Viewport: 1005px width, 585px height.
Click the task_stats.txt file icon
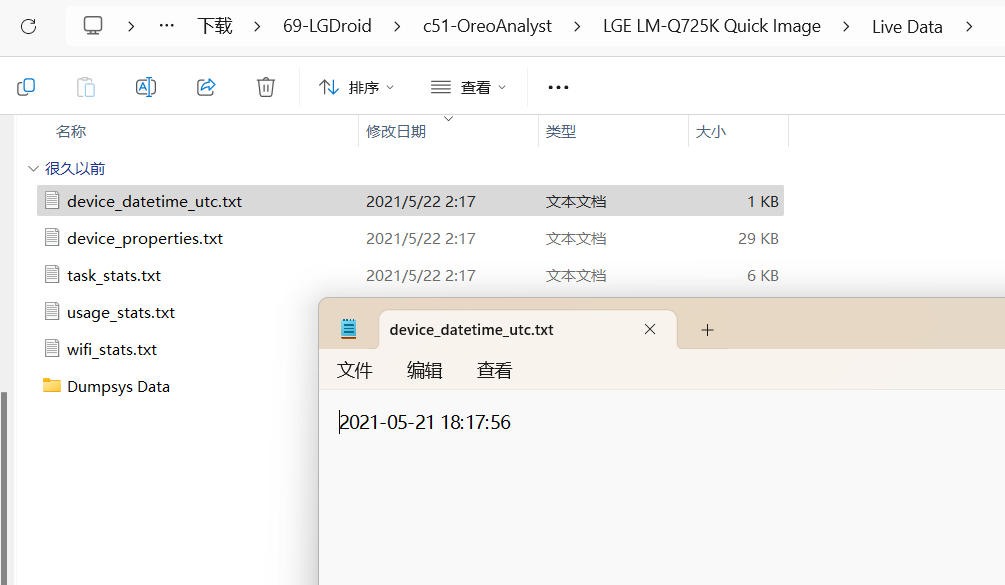(52, 275)
